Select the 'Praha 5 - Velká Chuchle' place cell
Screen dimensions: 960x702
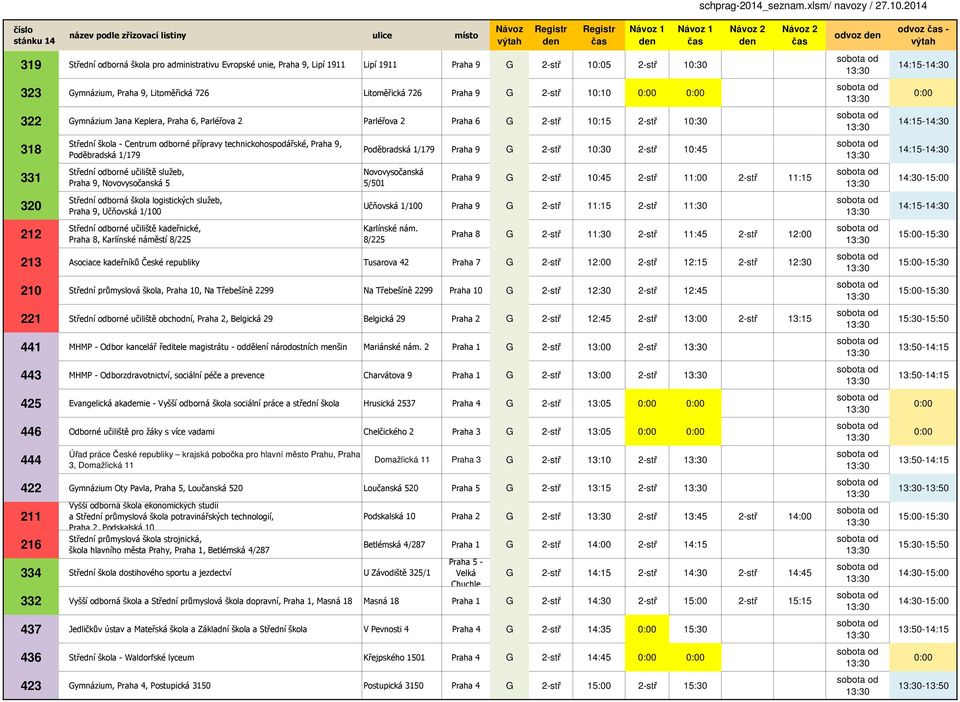tap(466, 573)
